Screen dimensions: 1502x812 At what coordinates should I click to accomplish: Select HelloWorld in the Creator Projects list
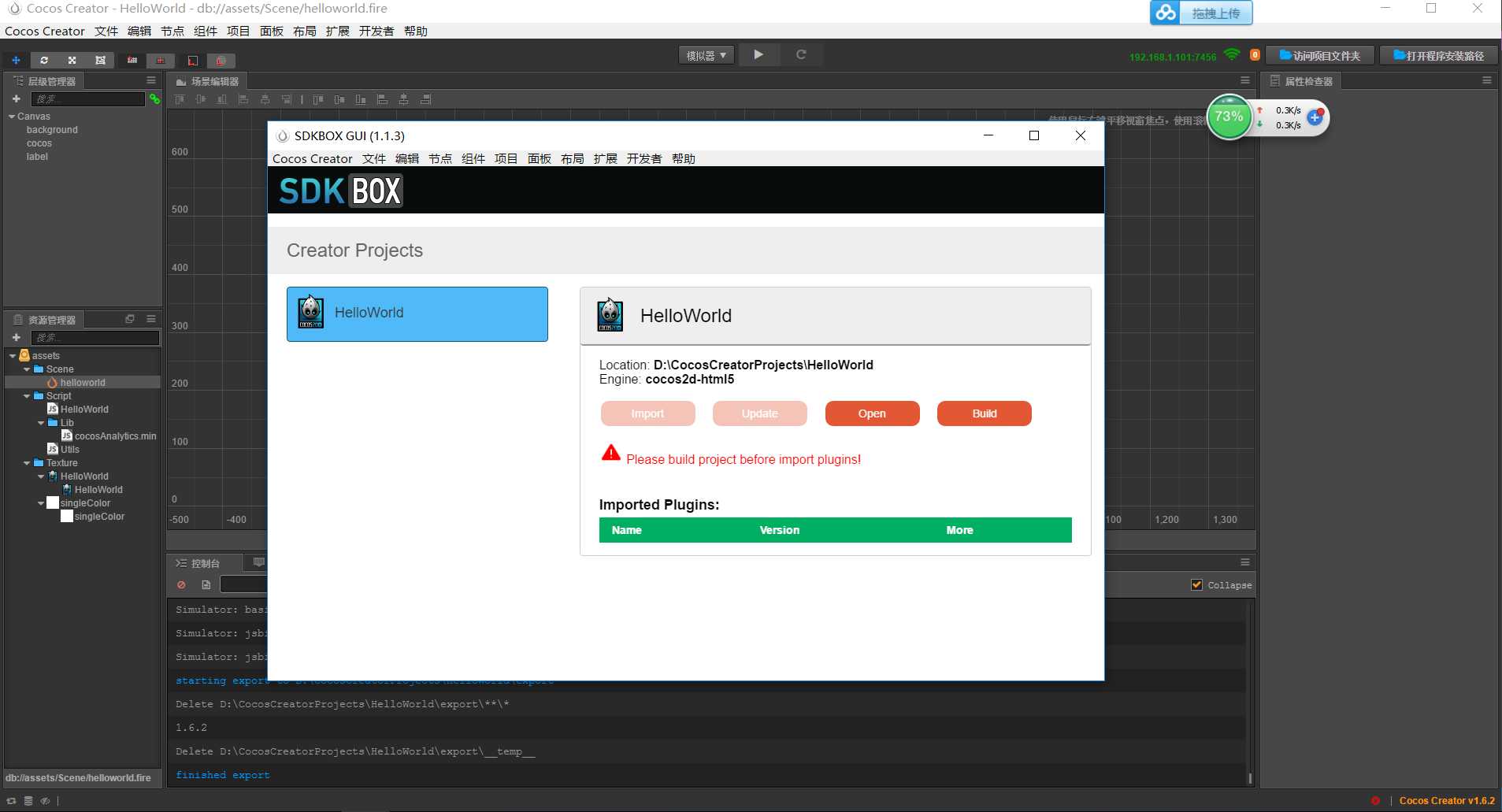tap(417, 313)
